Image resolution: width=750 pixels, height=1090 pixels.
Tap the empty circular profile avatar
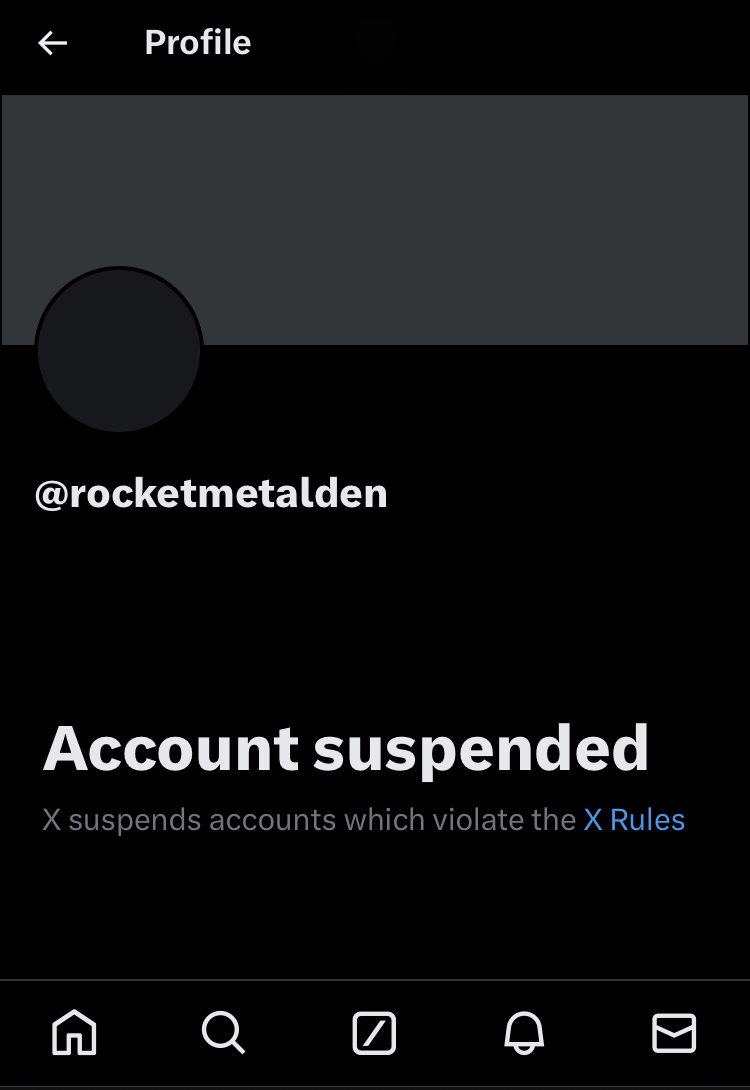click(119, 350)
